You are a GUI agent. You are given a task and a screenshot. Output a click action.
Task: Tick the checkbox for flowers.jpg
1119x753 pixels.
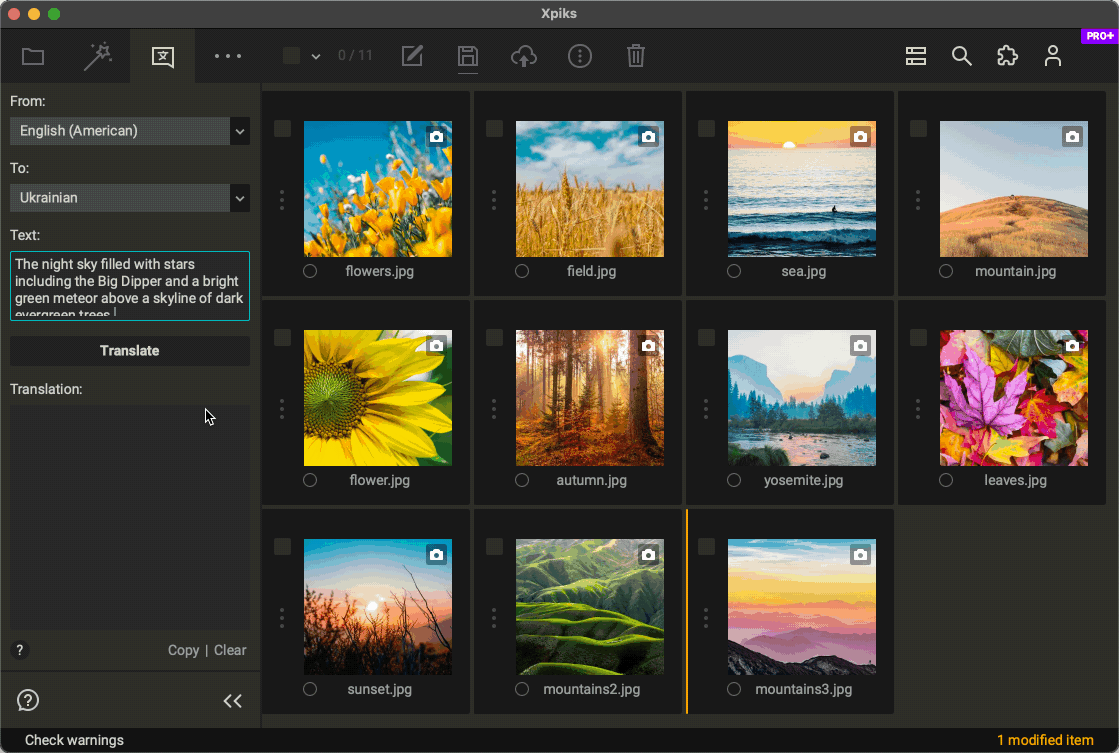pos(283,129)
